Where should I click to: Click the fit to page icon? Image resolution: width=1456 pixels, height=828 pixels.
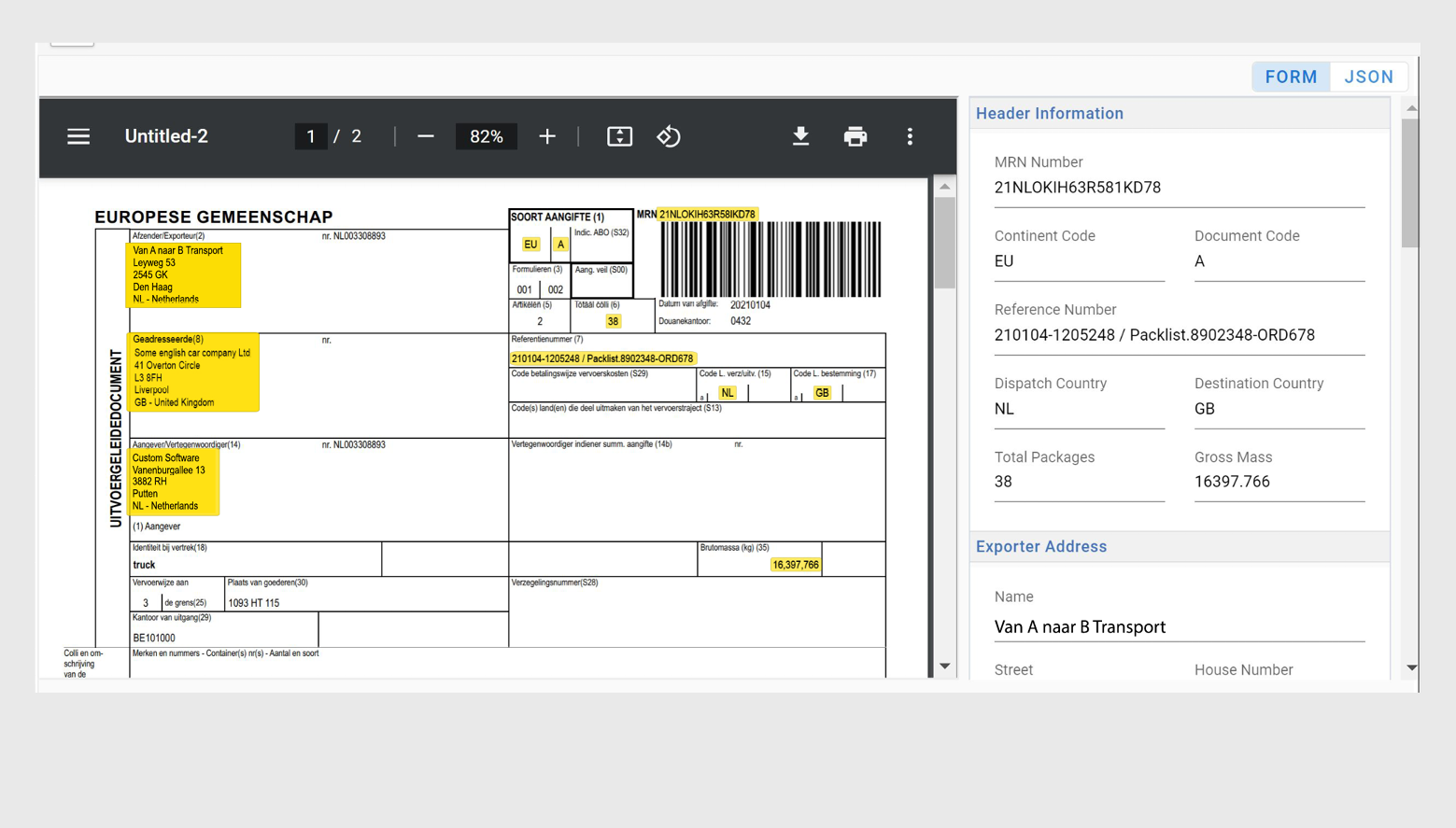coord(619,136)
